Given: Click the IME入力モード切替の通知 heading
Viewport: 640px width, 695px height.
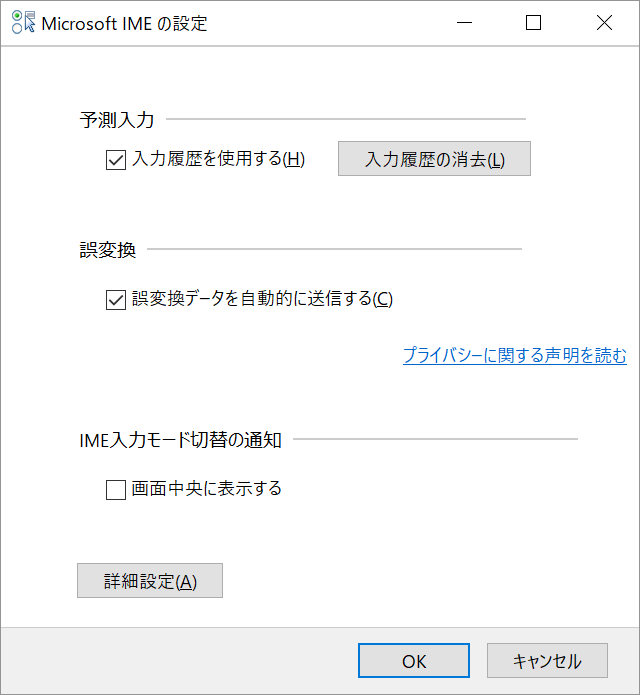Looking at the screenshot, I should point(179,439).
